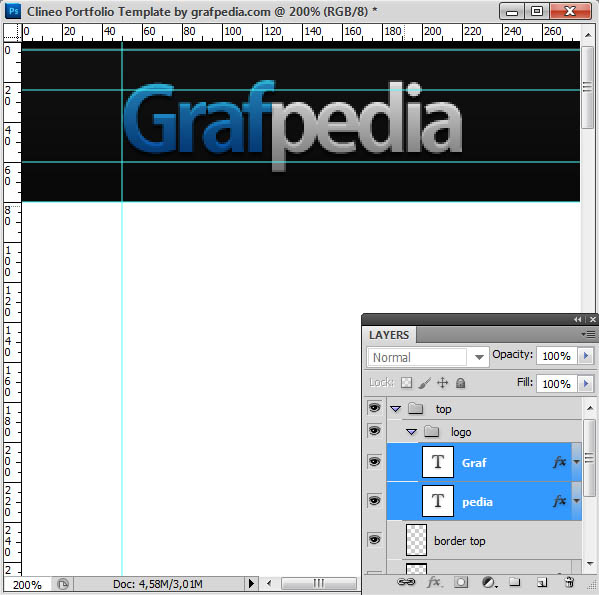Select the border top layer name
Screen dimensions: 599x595
point(460,541)
